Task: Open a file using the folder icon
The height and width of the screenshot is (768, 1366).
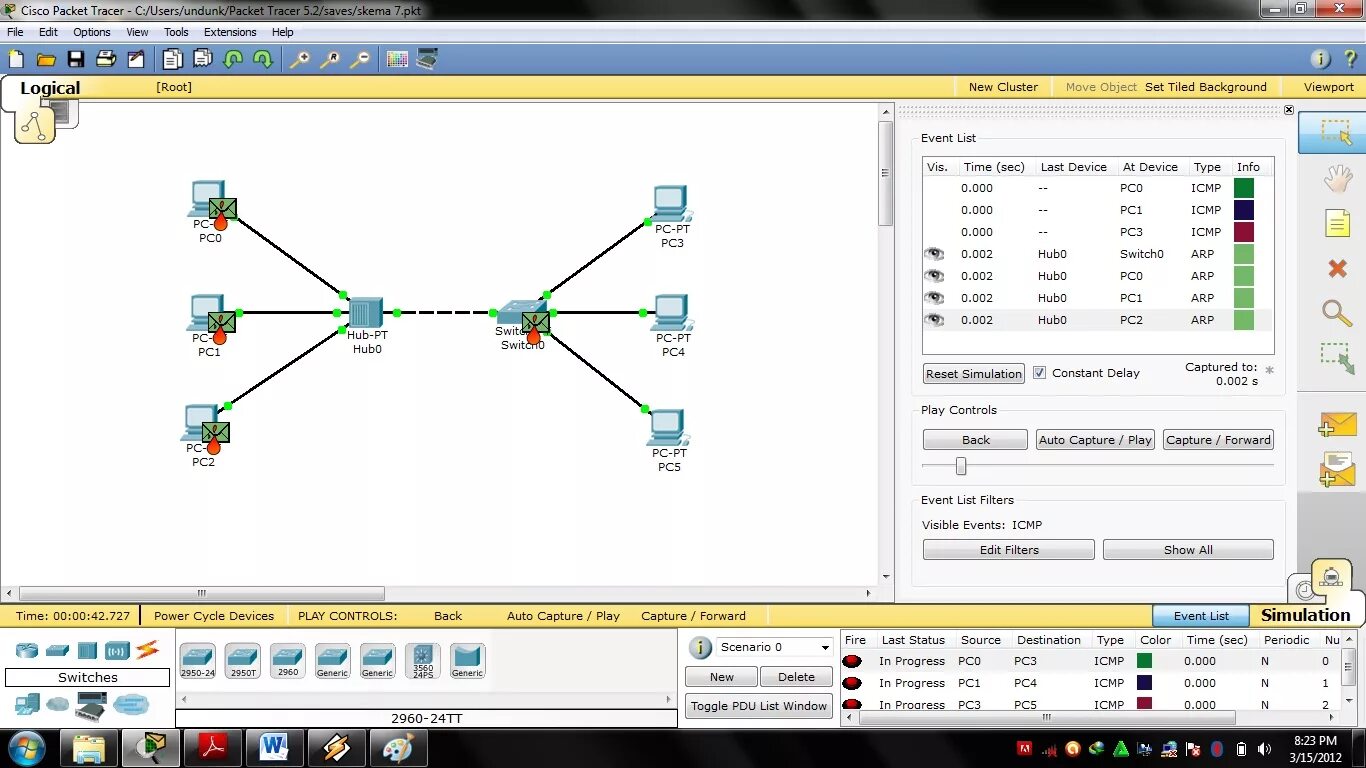Action: (x=46, y=59)
